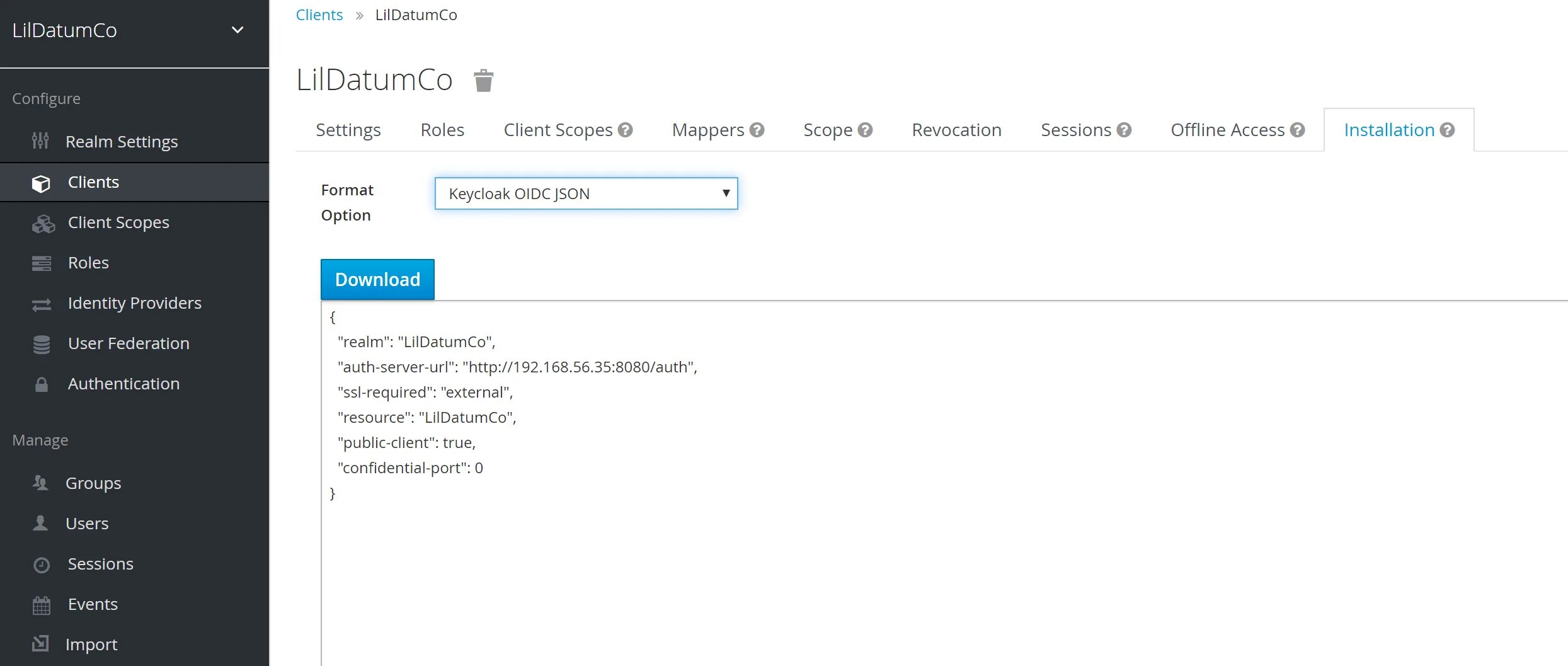
Task: Click the Authentication lock icon
Action: 42,384
